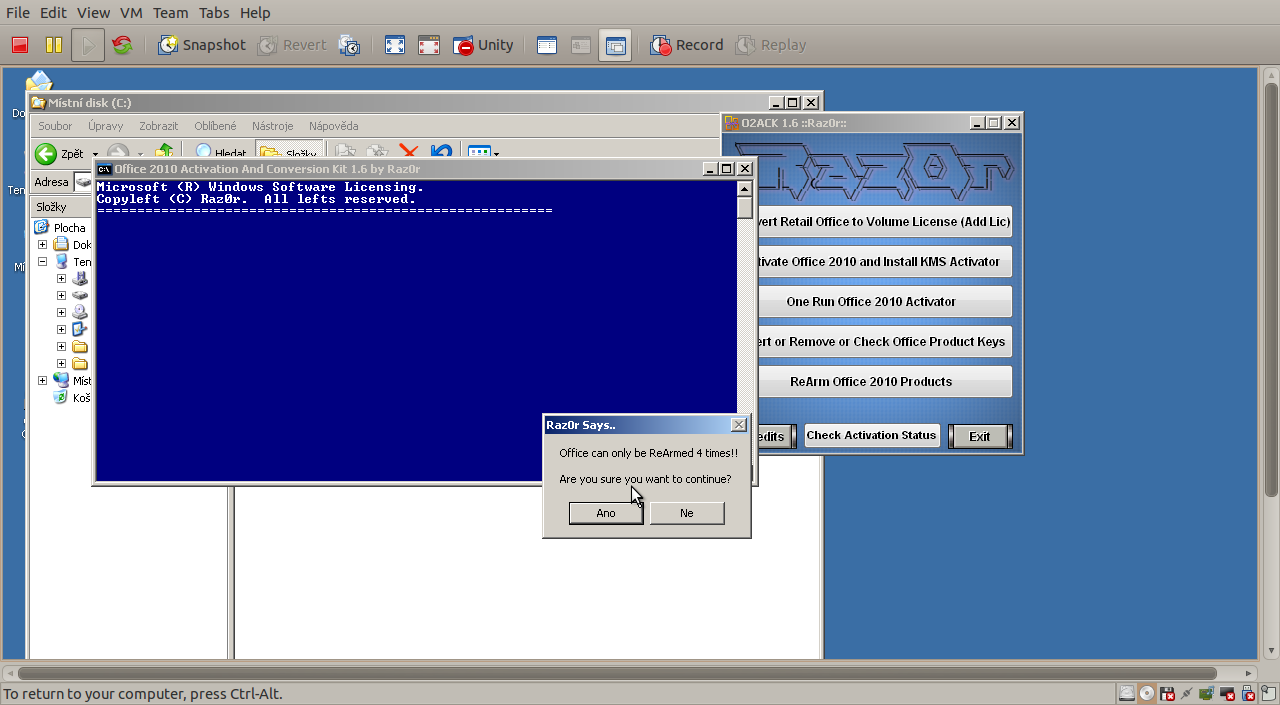1280x705 pixels.
Task: Click the show console view icon
Action: 546,45
